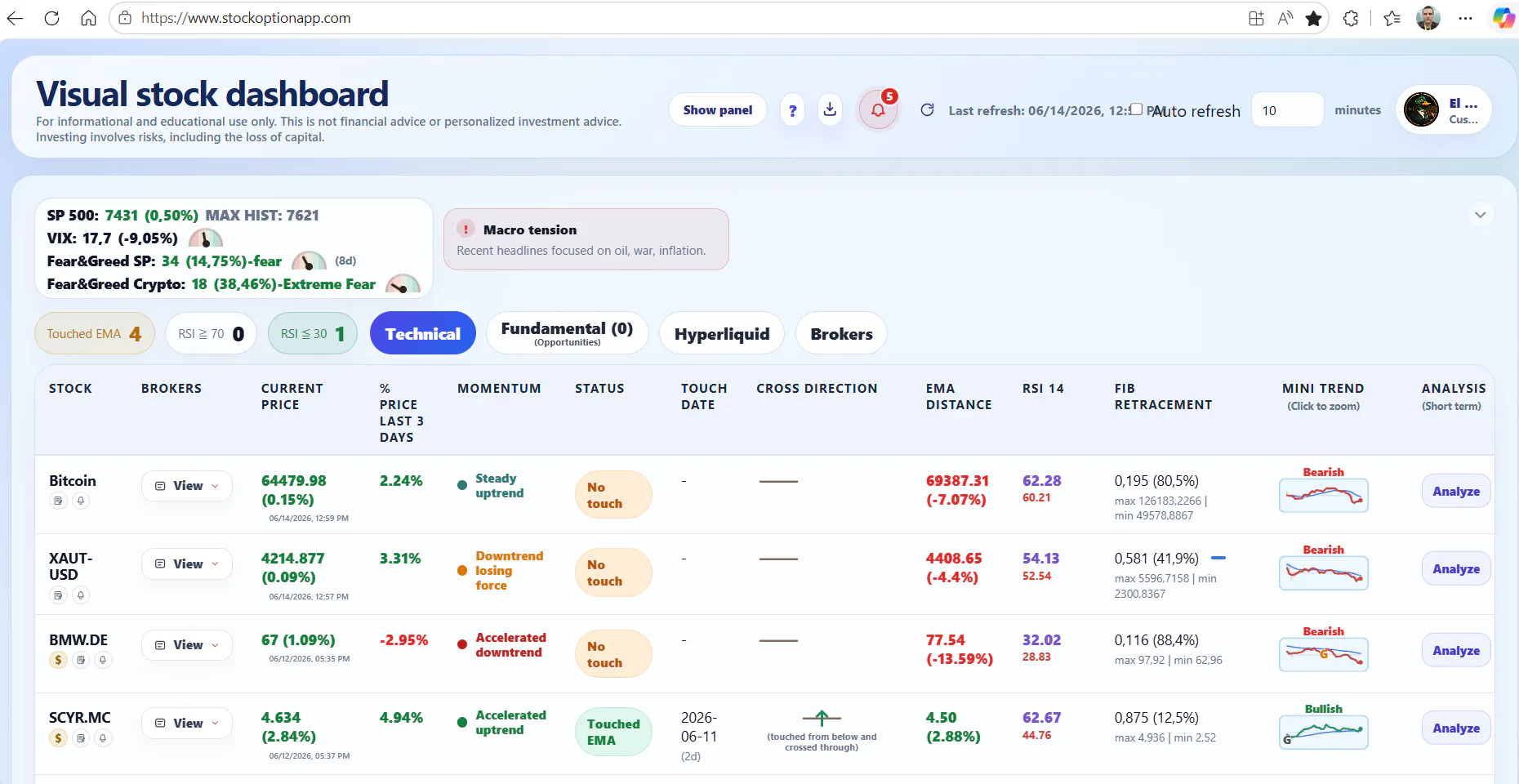Expand the View dropdown for Bitcoin
1519x784 pixels.
click(187, 486)
